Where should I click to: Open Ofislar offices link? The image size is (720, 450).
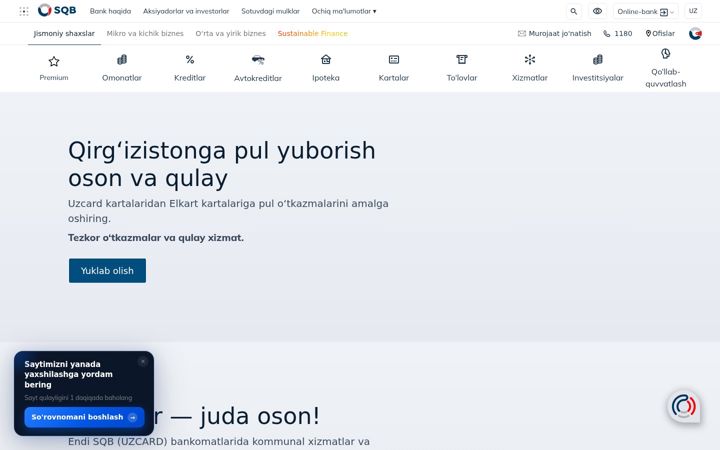coord(664,34)
